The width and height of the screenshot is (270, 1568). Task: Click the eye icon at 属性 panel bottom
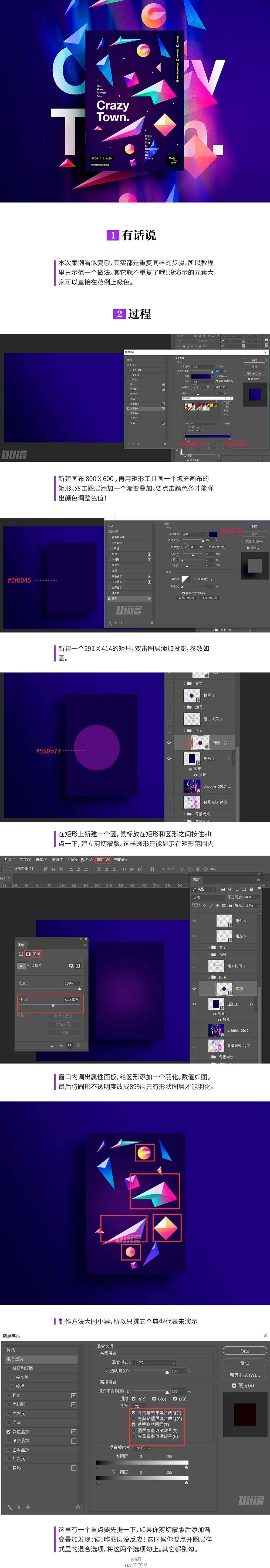click(x=69, y=1045)
